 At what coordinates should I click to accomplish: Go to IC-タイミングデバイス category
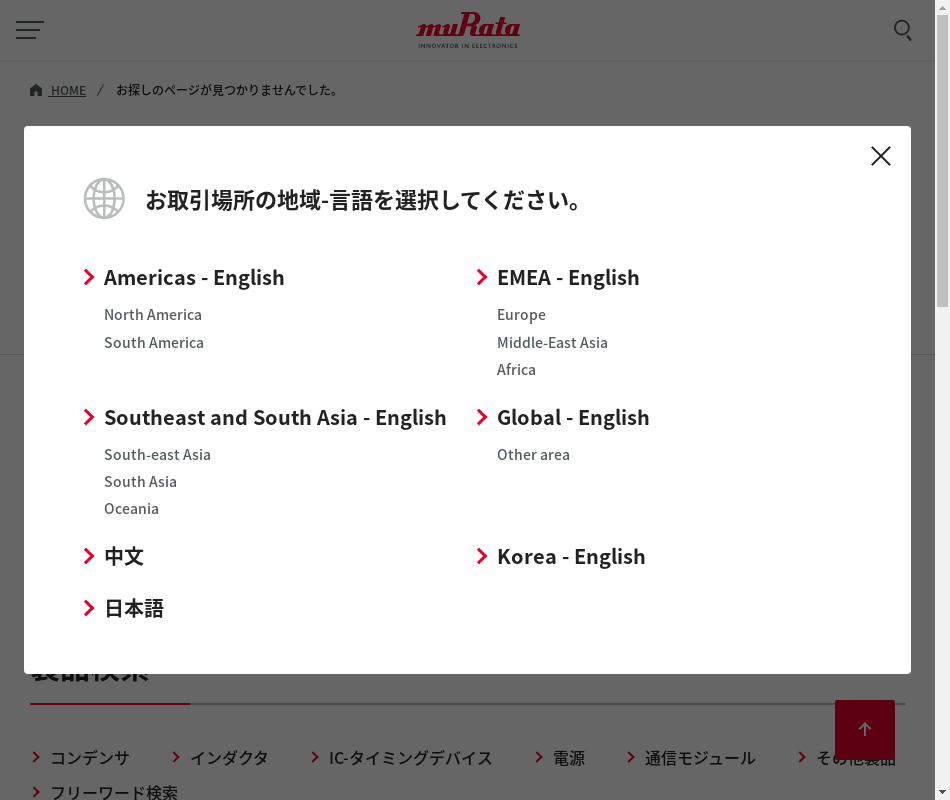pos(410,758)
